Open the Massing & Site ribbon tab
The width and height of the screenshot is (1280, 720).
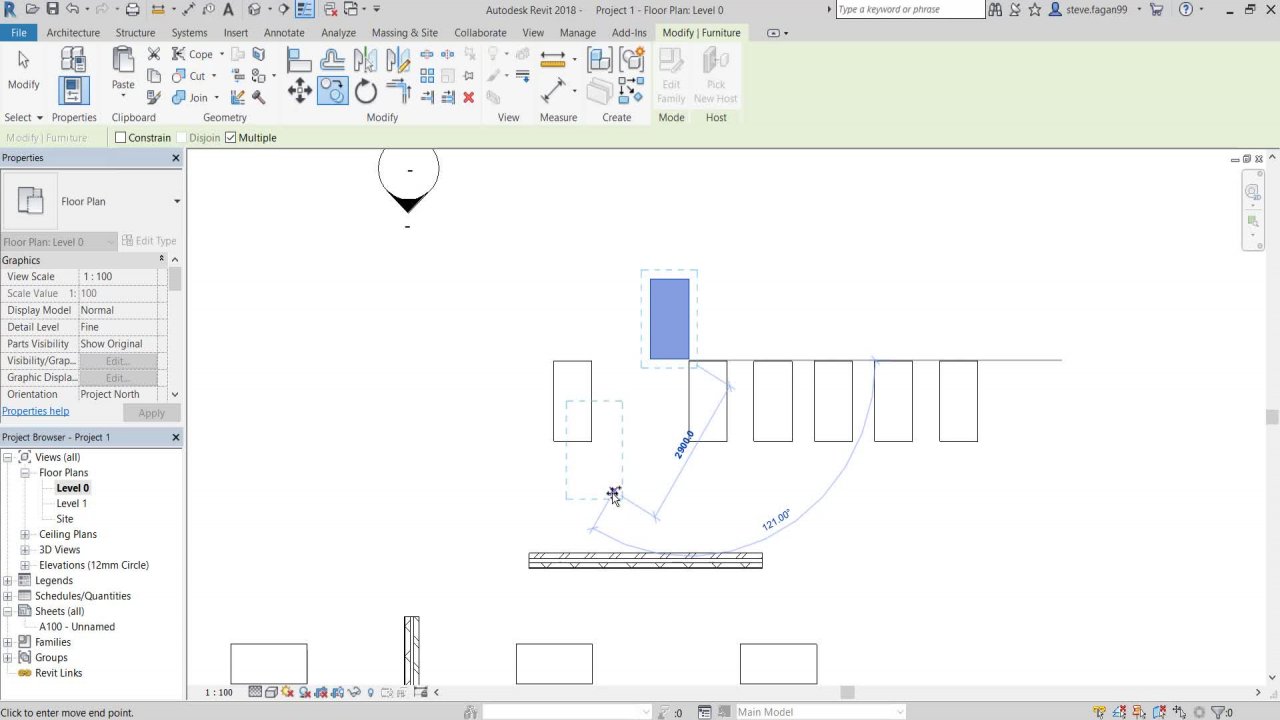(x=404, y=32)
